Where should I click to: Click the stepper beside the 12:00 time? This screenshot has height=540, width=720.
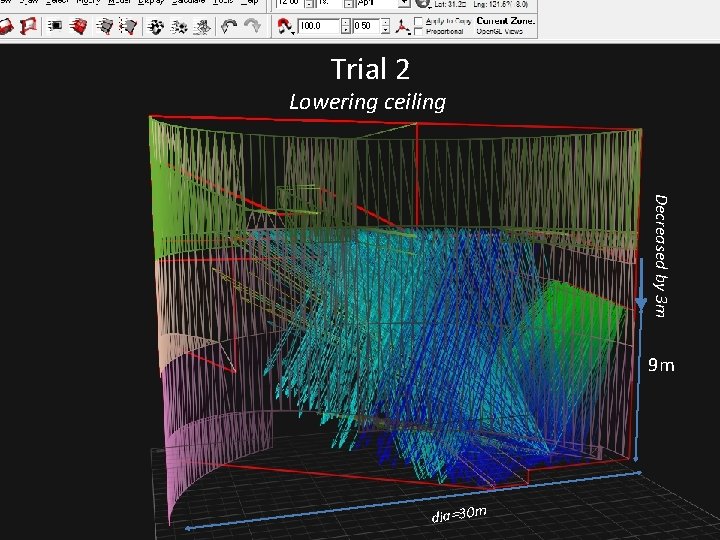pyautogui.click(x=310, y=4)
